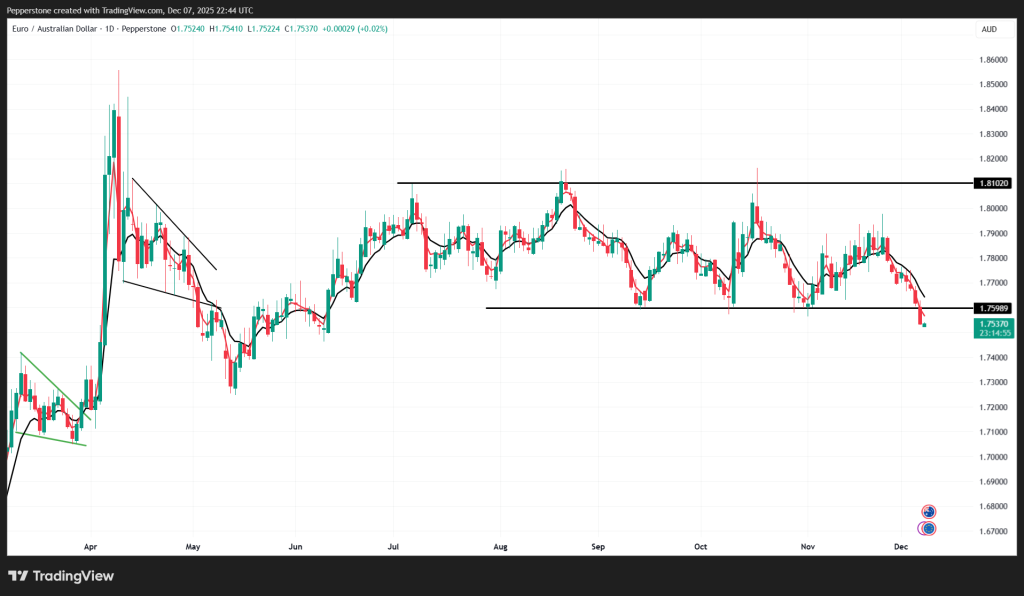Click the TradingView logo in bottom corner
1024x596 pixels.
point(60,576)
